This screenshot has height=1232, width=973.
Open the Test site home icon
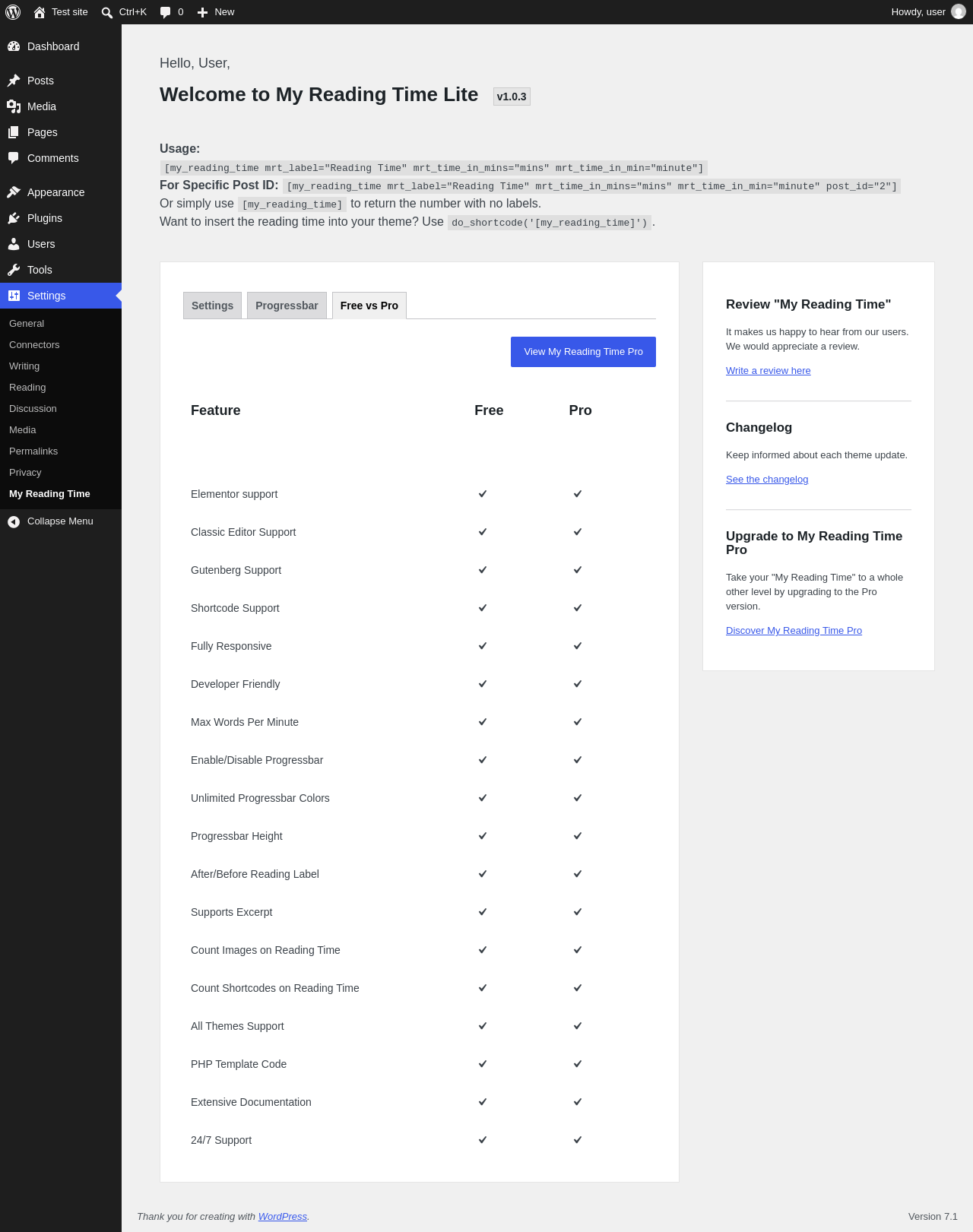40,12
